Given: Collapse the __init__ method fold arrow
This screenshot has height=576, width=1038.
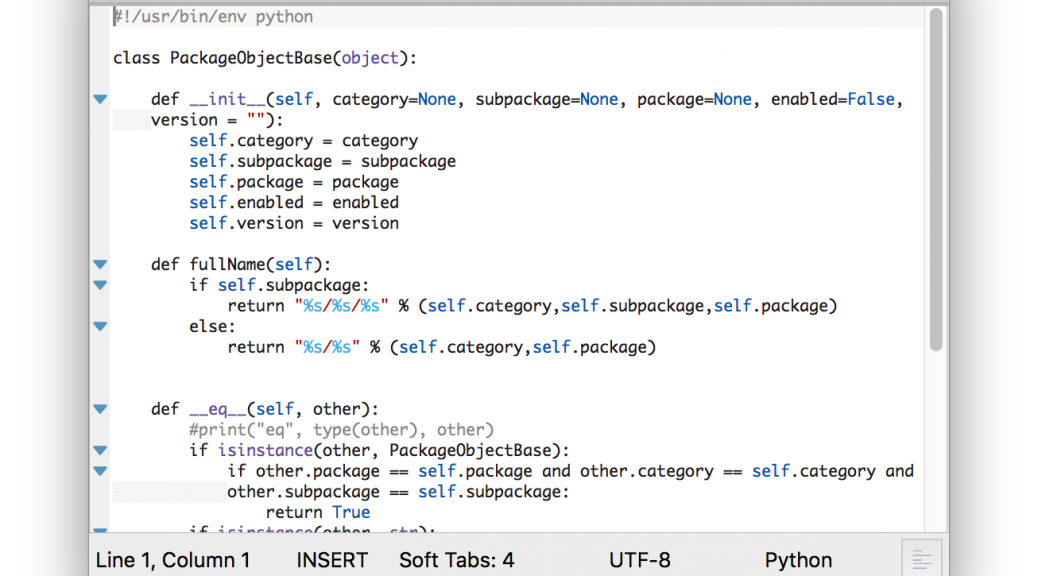Looking at the screenshot, I should [100, 99].
